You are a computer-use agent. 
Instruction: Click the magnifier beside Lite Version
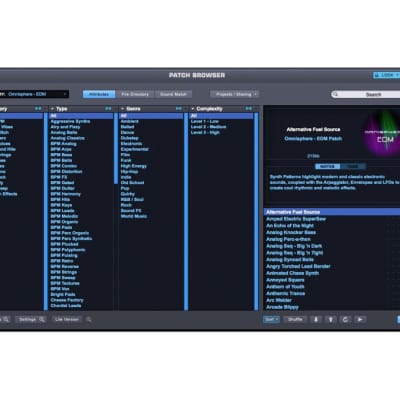[89, 319]
